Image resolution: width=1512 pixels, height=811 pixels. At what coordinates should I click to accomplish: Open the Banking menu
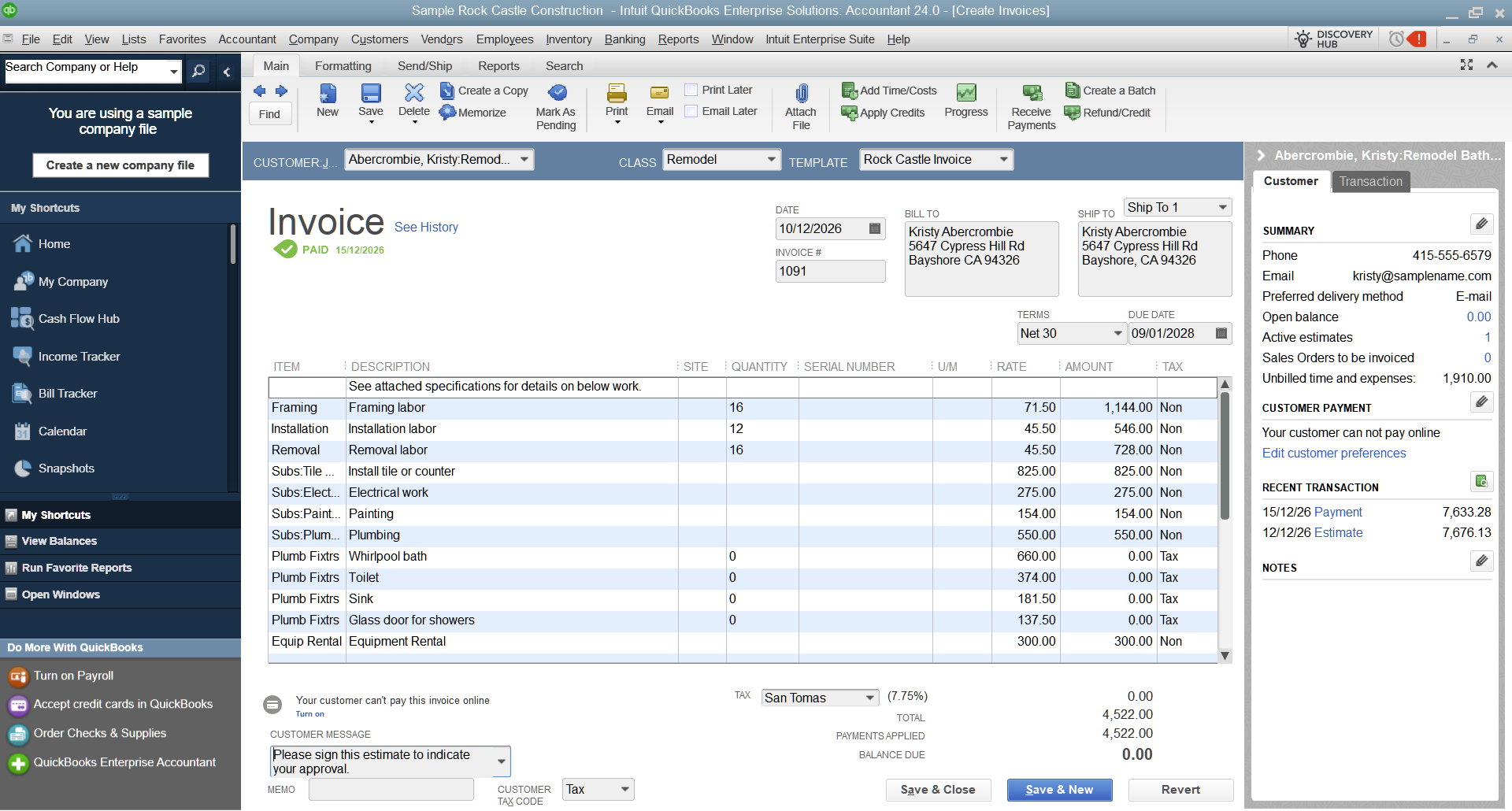(624, 39)
